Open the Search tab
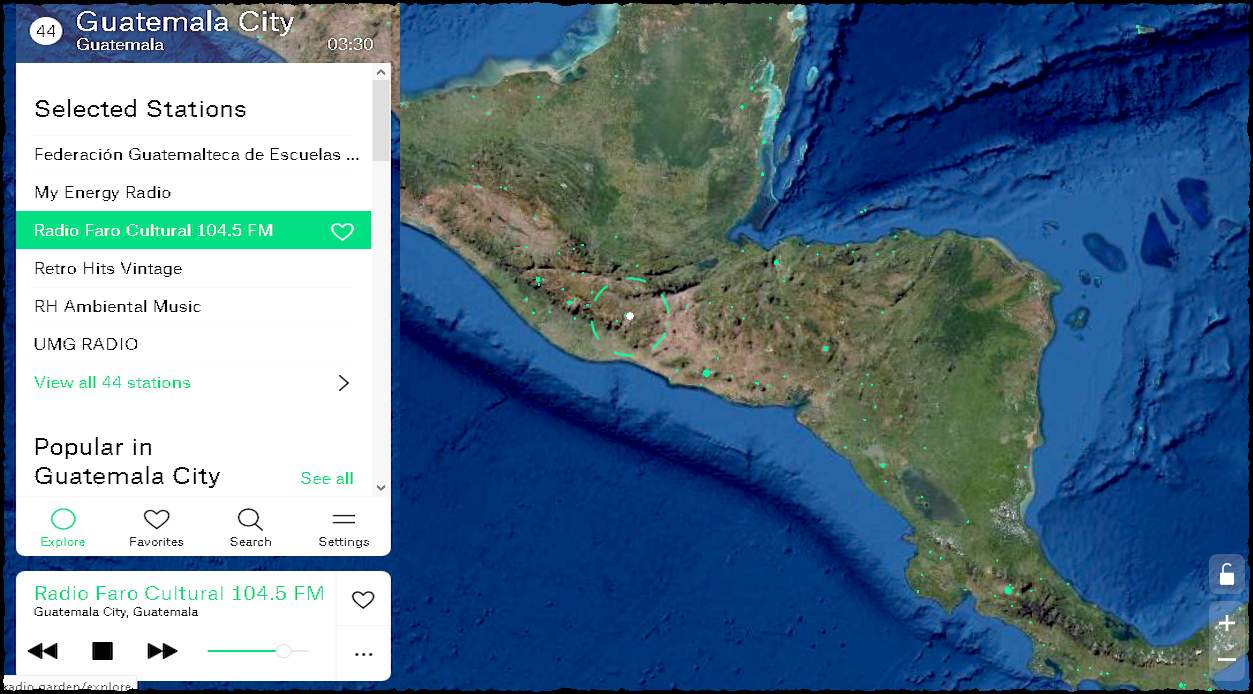 point(250,527)
